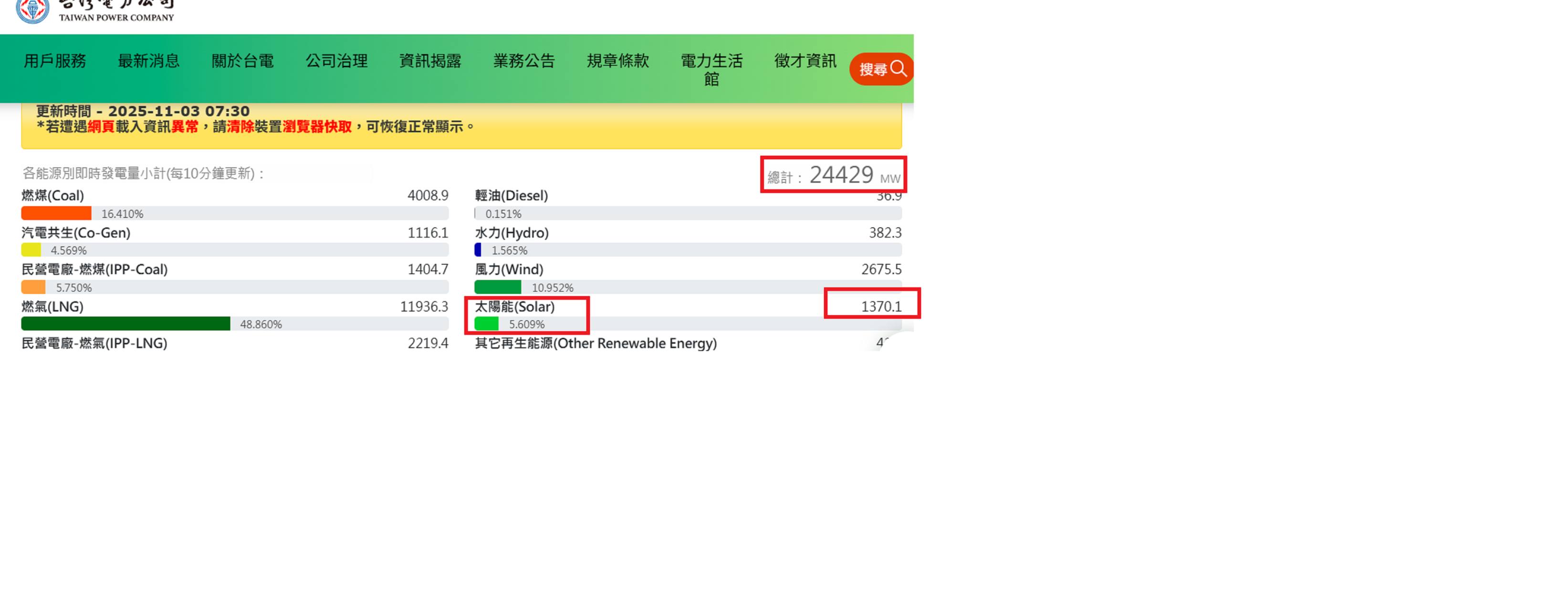Image resolution: width=1568 pixels, height=611 pixels.
Task: Open the 公司治理 menu
Action: pos(336,61)
